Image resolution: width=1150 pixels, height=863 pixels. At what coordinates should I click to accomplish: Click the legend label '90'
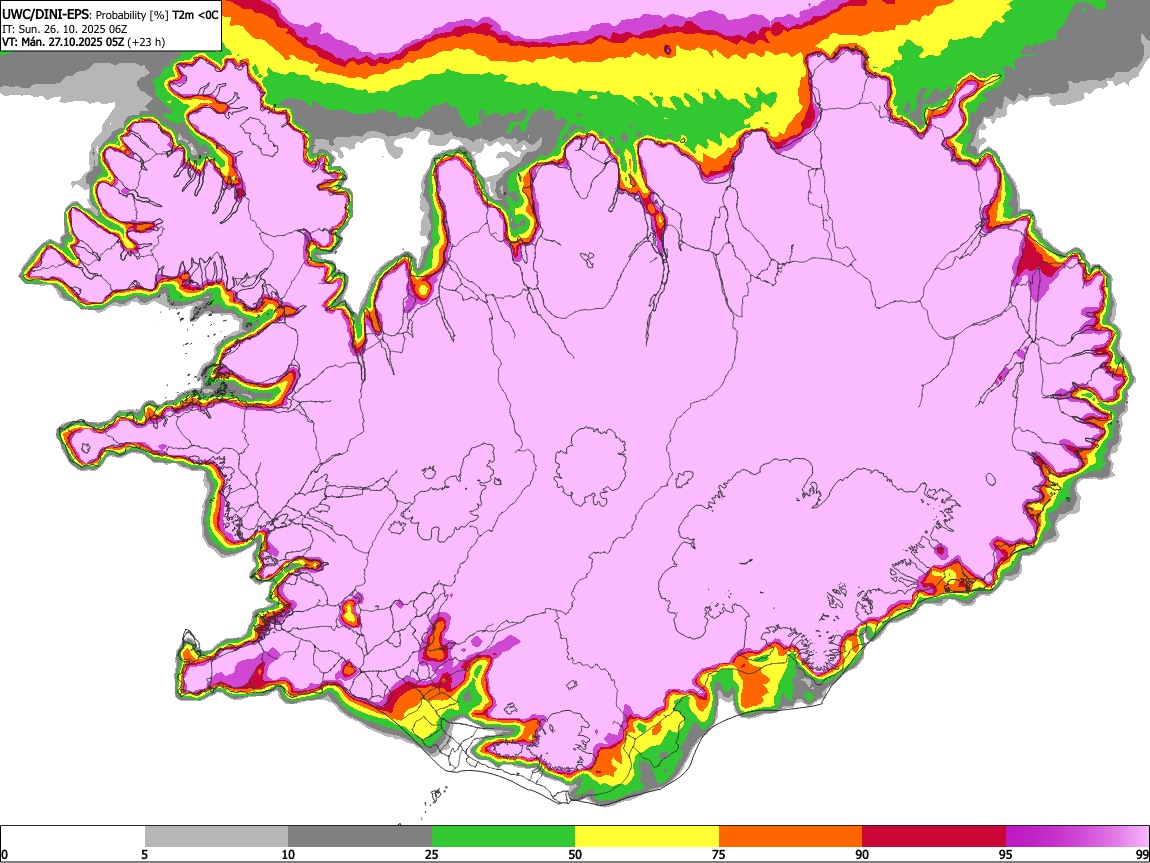[862, 855]
